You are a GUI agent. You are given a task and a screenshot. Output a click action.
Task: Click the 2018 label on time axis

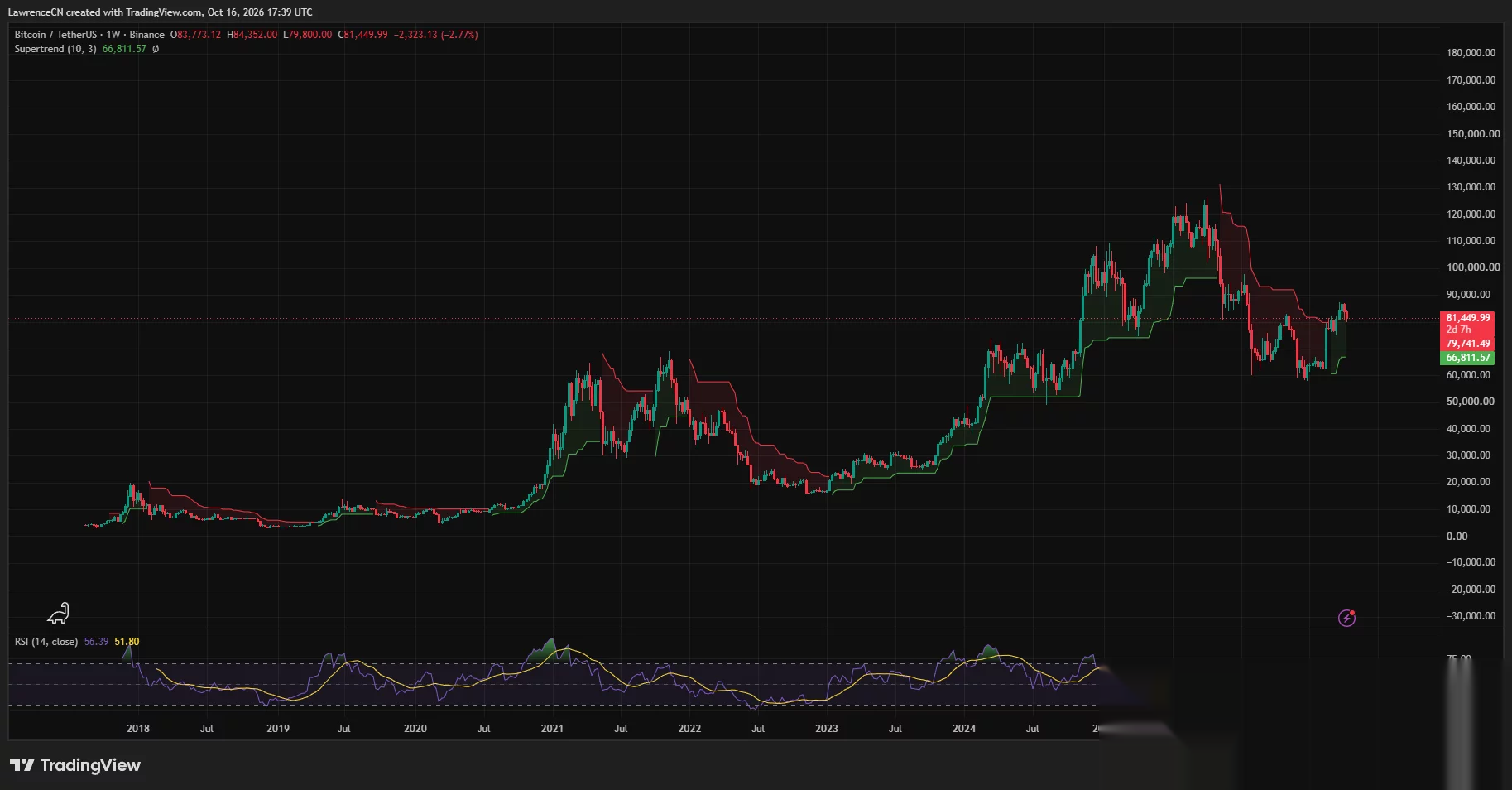tap(138, 729)
